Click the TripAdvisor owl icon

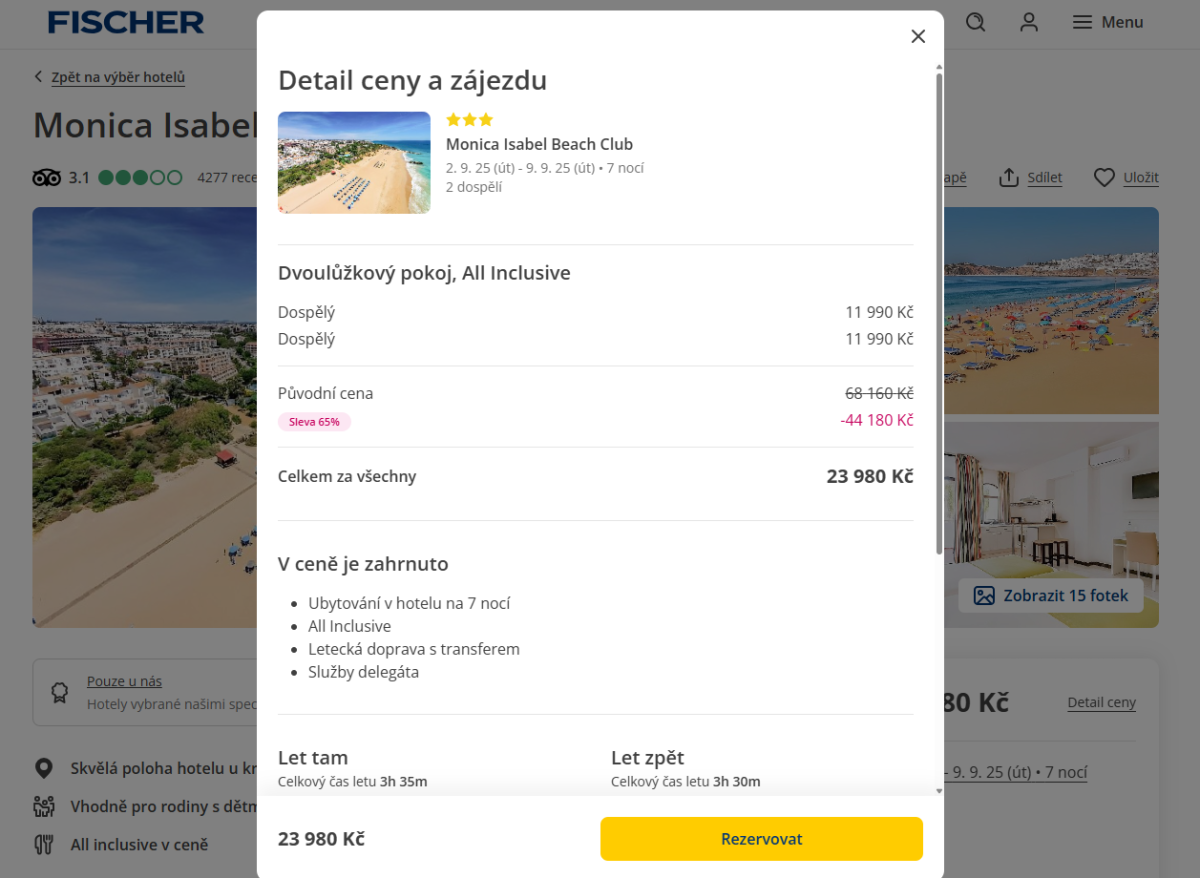pyautogui.click(x=47, y=178)
